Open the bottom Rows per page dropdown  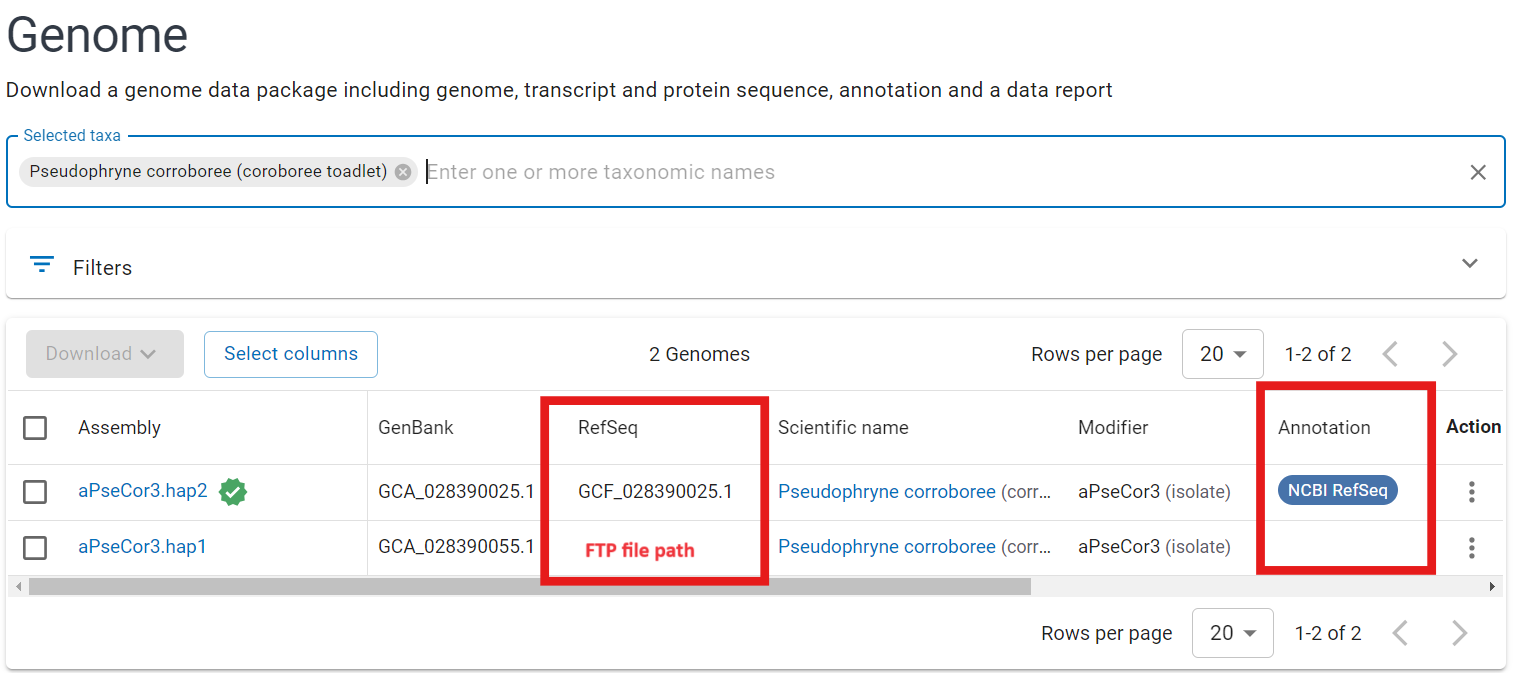pos(1232,632)
